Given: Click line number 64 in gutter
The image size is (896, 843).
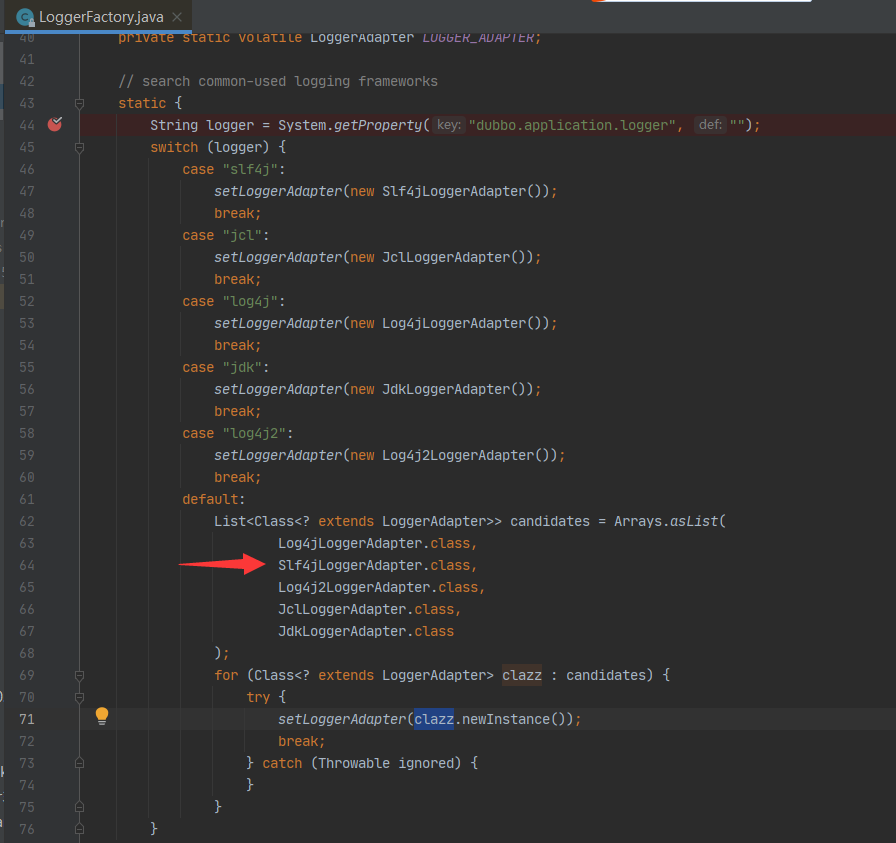Looking at the screenshot, I should click(x=27, y=565).
